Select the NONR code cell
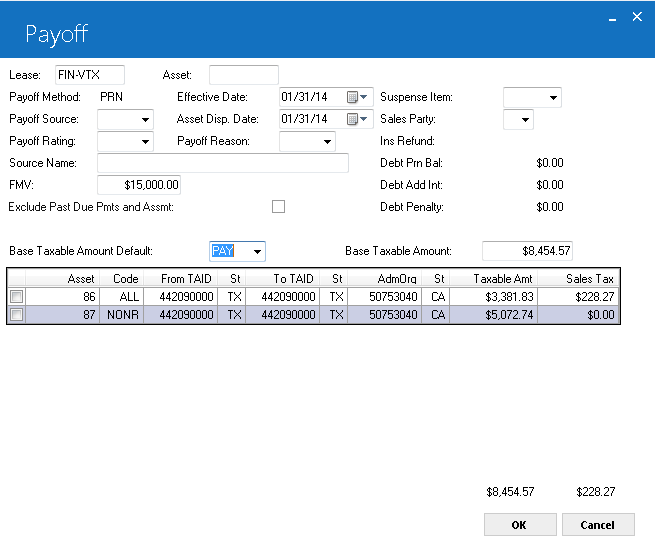 point(122,315)
